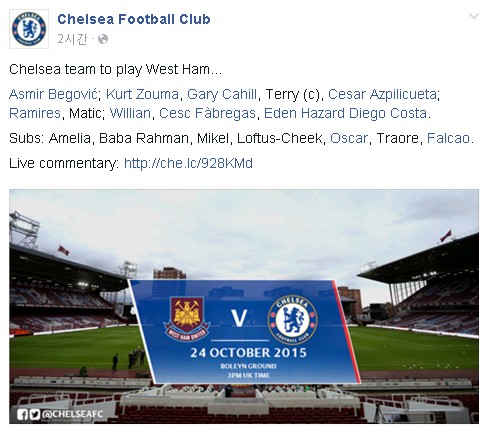Image resolution: width=484 pixels, height=429 pixels.
Task: Open Chelsea Football Club page name link
Action: pos(134,19)
